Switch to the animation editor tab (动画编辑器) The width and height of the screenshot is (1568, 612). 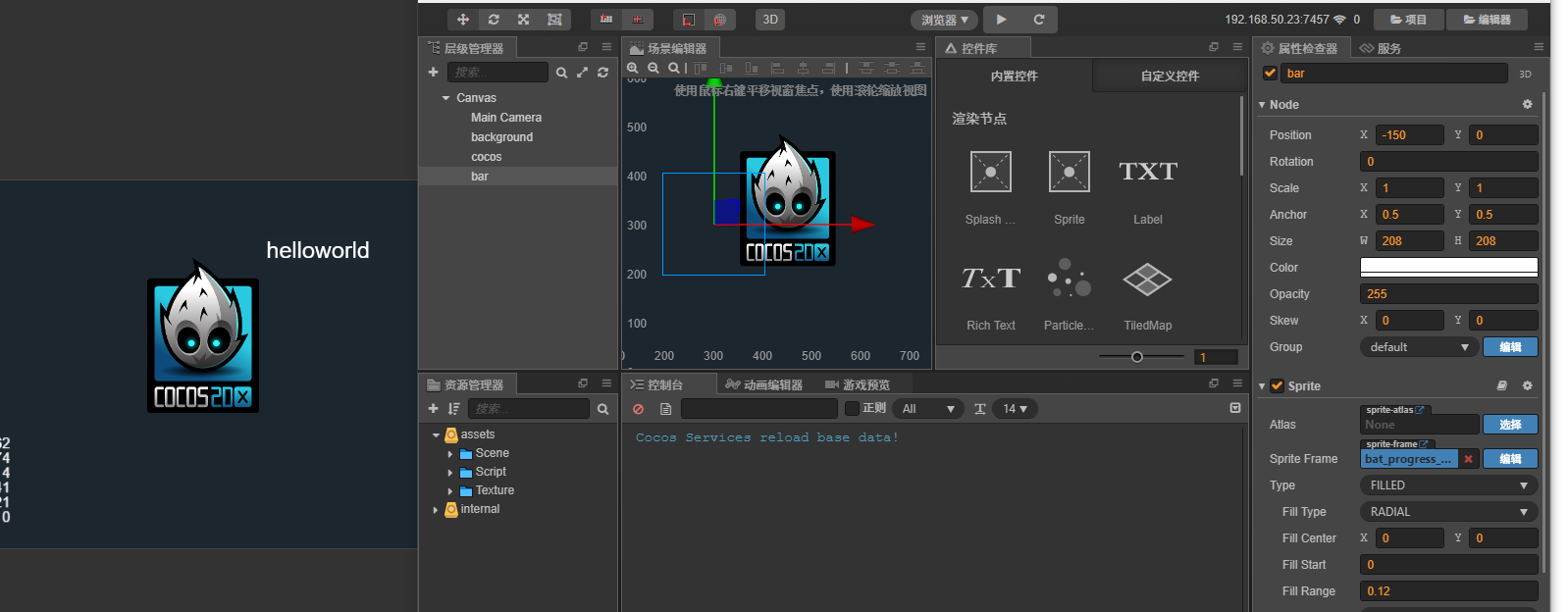pos(764,384)
